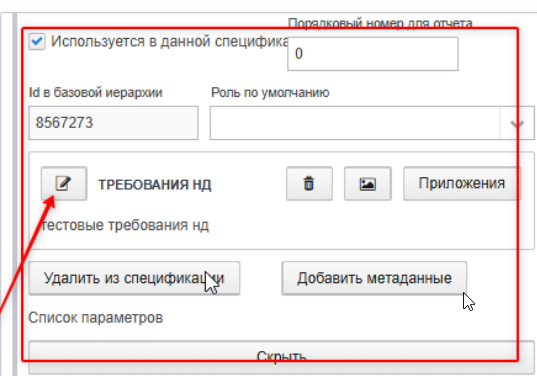Click the Id field containing 8567273
Screen dimensions: 537x376
(113, 123)
